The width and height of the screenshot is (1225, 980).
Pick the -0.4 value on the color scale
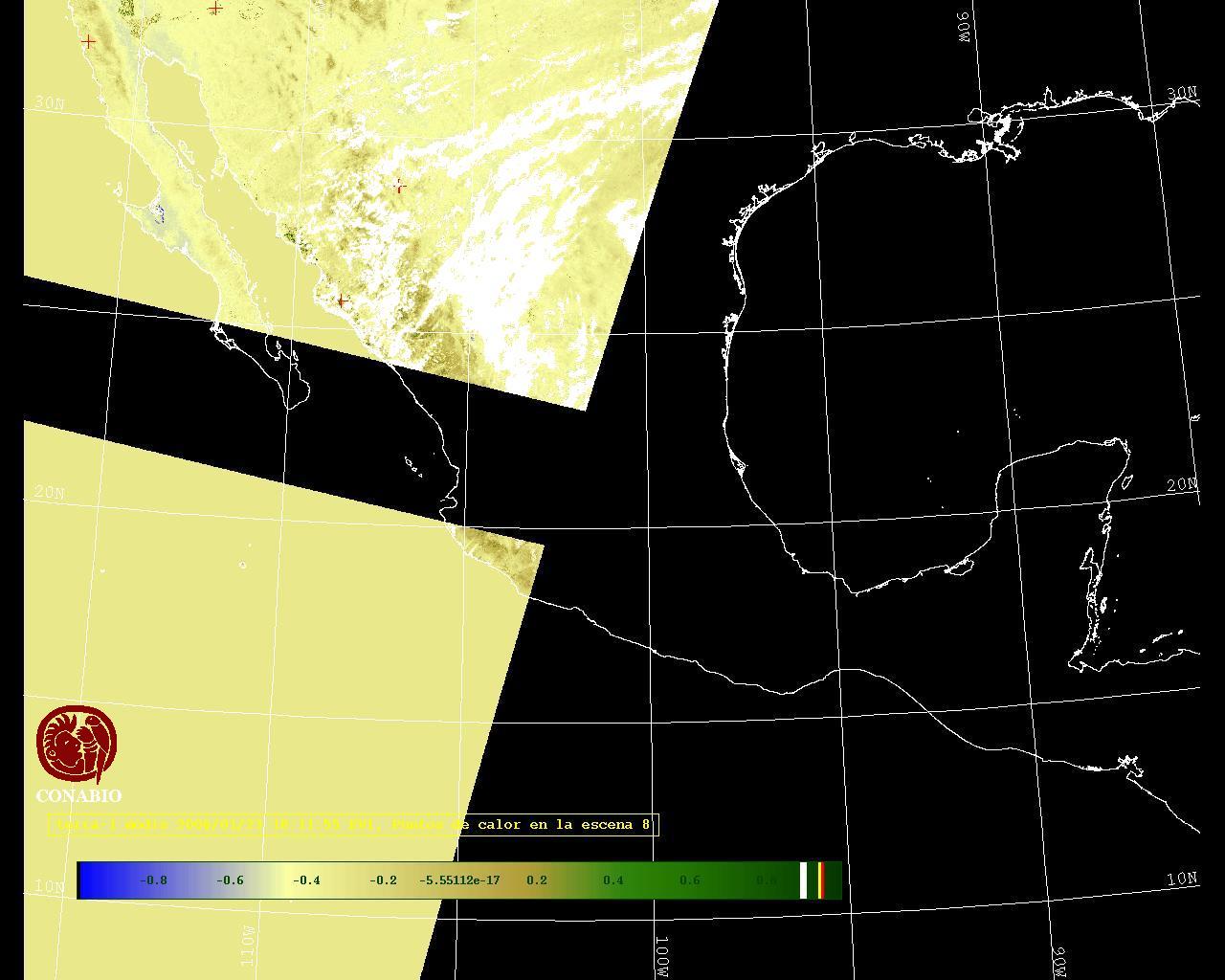pos(306,880)
